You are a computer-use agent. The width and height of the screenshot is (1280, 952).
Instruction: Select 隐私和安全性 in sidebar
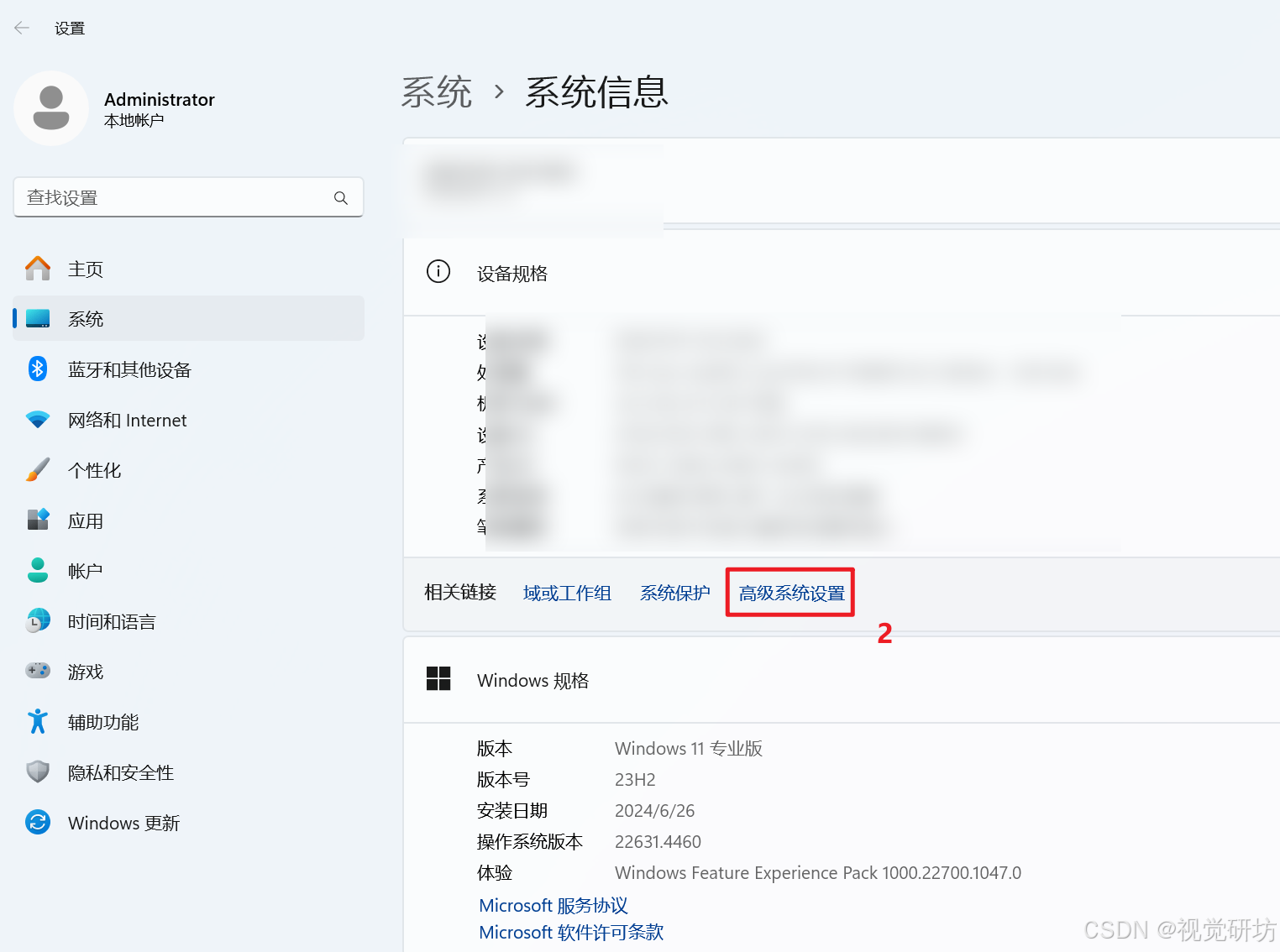point(189,772)
